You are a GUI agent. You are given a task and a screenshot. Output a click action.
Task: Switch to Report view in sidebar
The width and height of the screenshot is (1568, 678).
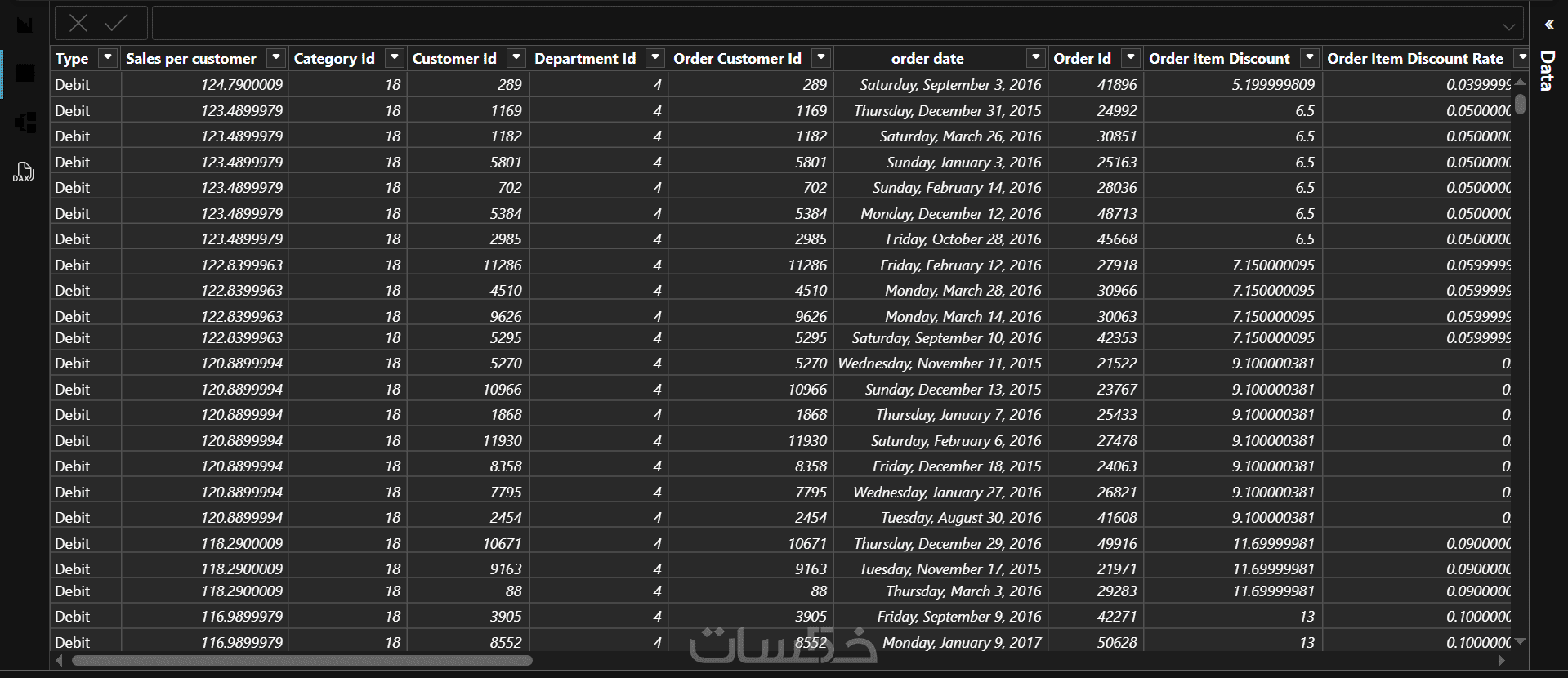click(25, 25)
